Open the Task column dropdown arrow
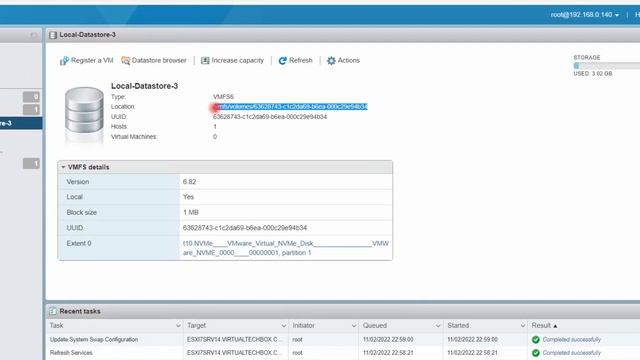640x360 pixels. tap(178, 326)
